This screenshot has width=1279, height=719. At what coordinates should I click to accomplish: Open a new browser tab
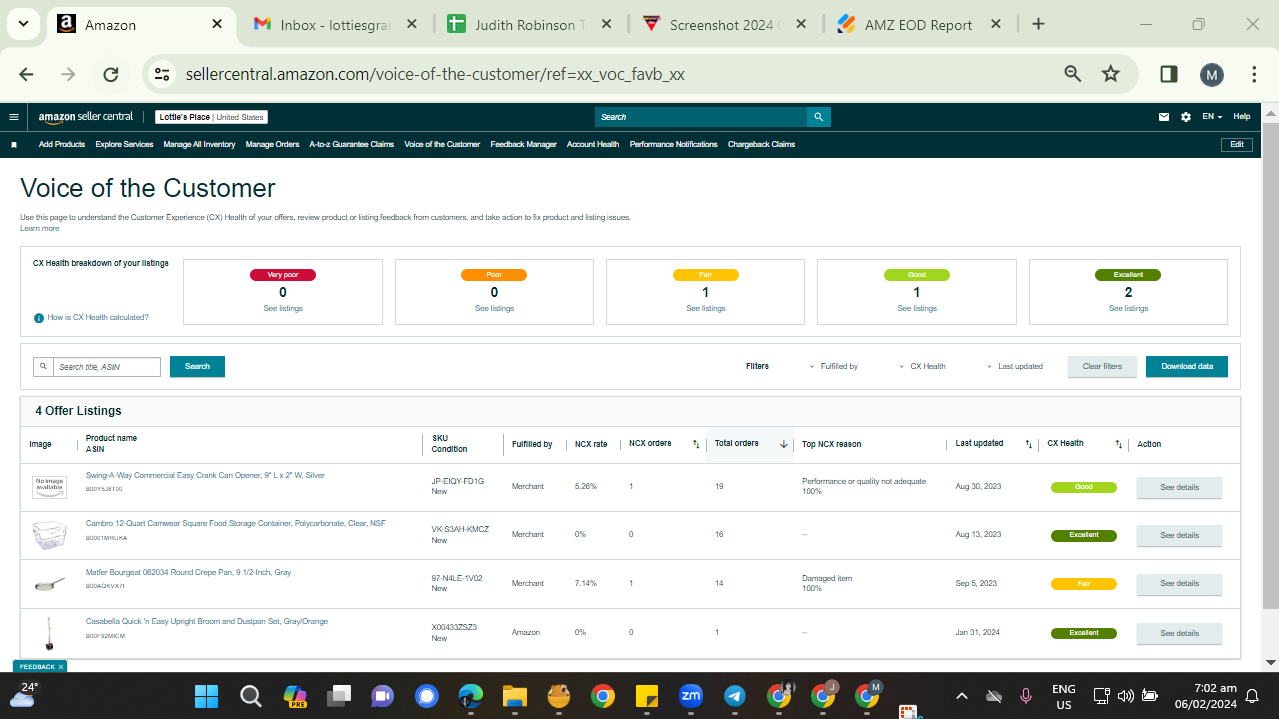point(1038,24)
